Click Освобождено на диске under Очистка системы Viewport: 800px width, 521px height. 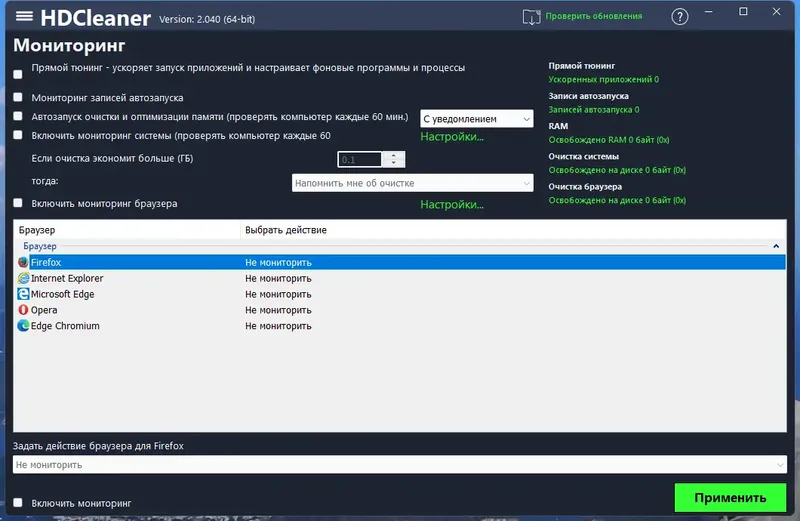[617, 170]
